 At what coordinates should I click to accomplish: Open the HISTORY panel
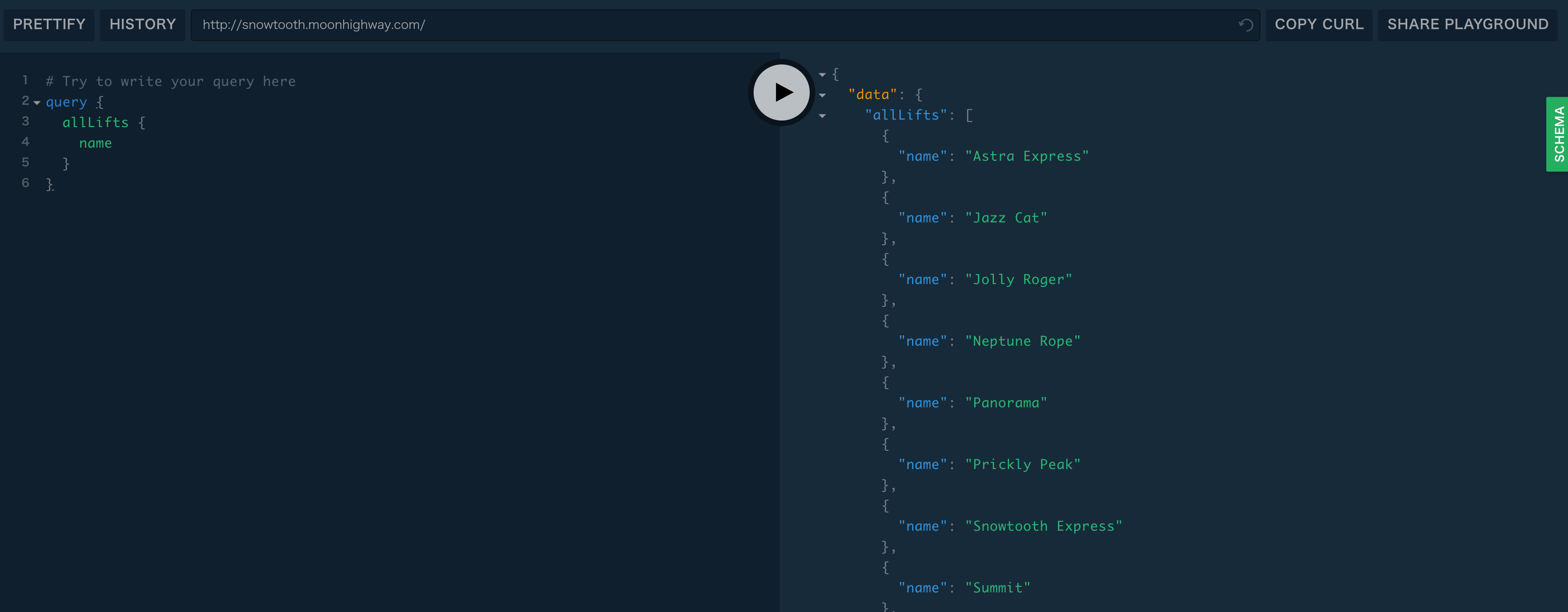(x=143, y=24)
